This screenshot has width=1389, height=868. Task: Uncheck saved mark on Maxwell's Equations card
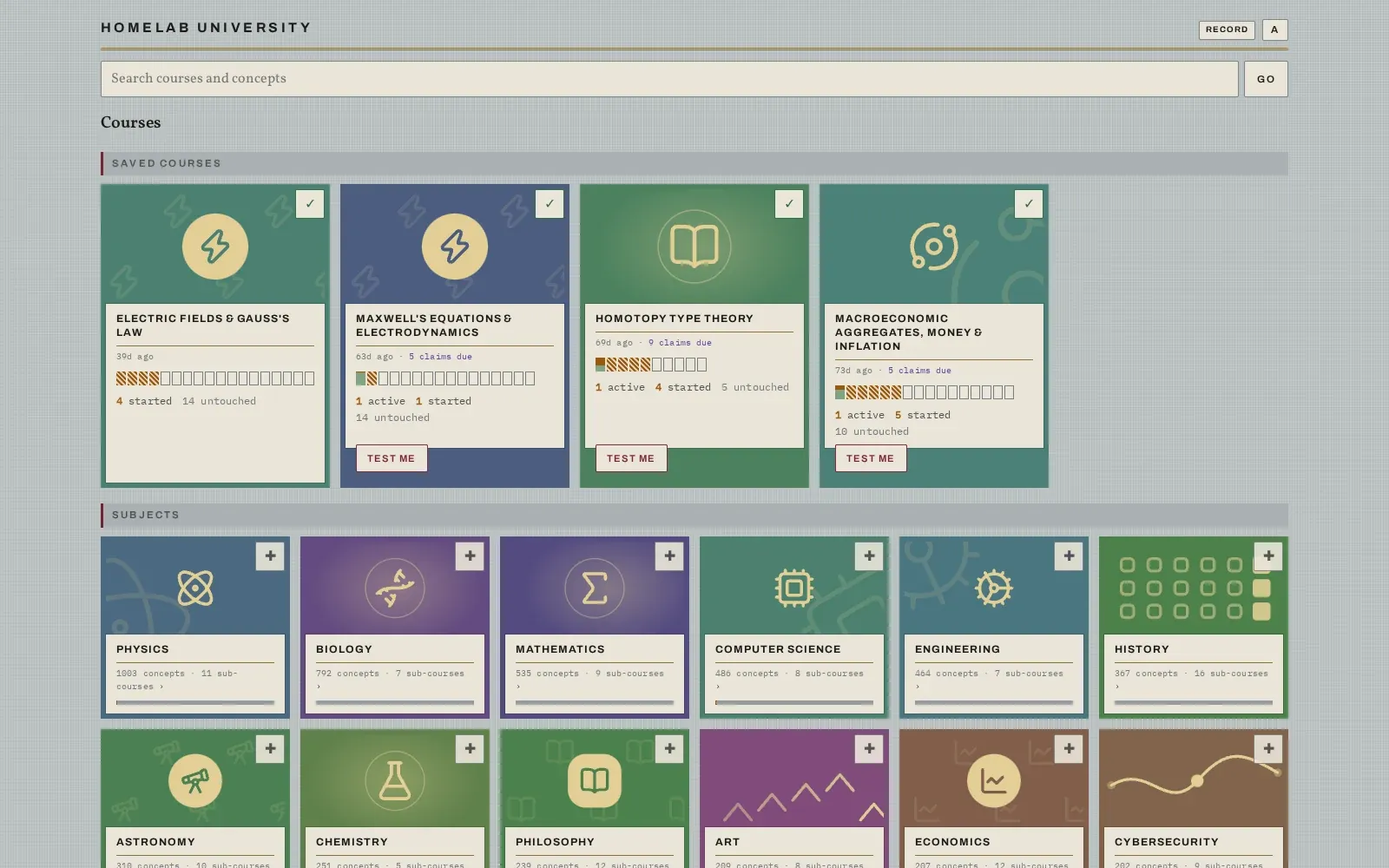coord(550,204)
